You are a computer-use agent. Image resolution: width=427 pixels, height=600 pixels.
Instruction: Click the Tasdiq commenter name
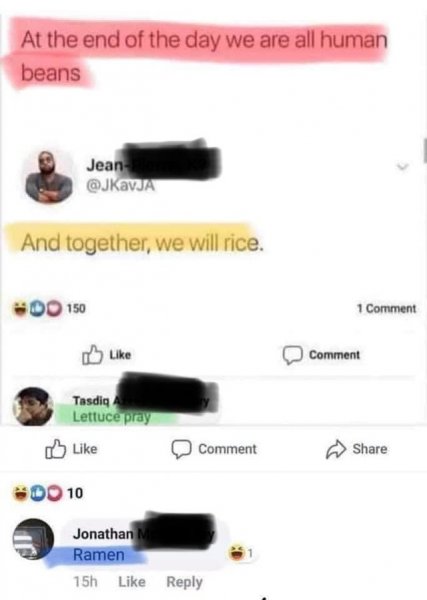point(91,401)
